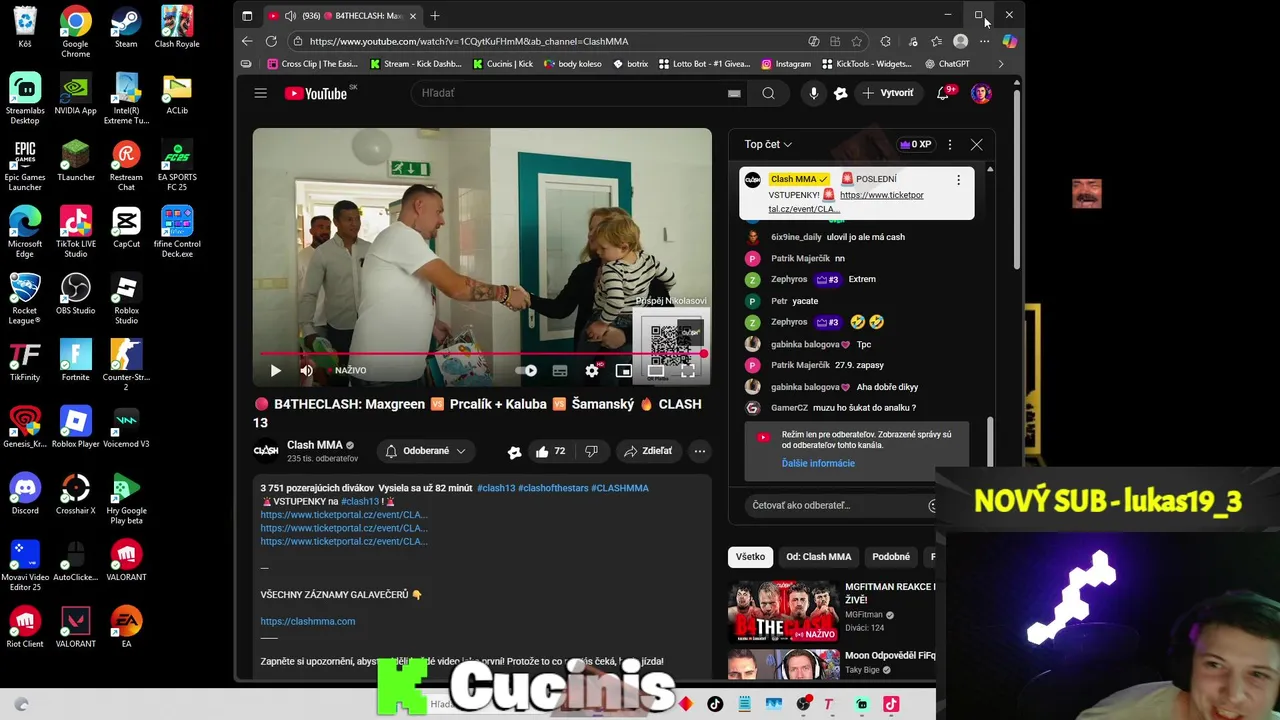Screen dimensions: 1280x720
Task: Like the video with thumbs up
Action: pos(550,451)
